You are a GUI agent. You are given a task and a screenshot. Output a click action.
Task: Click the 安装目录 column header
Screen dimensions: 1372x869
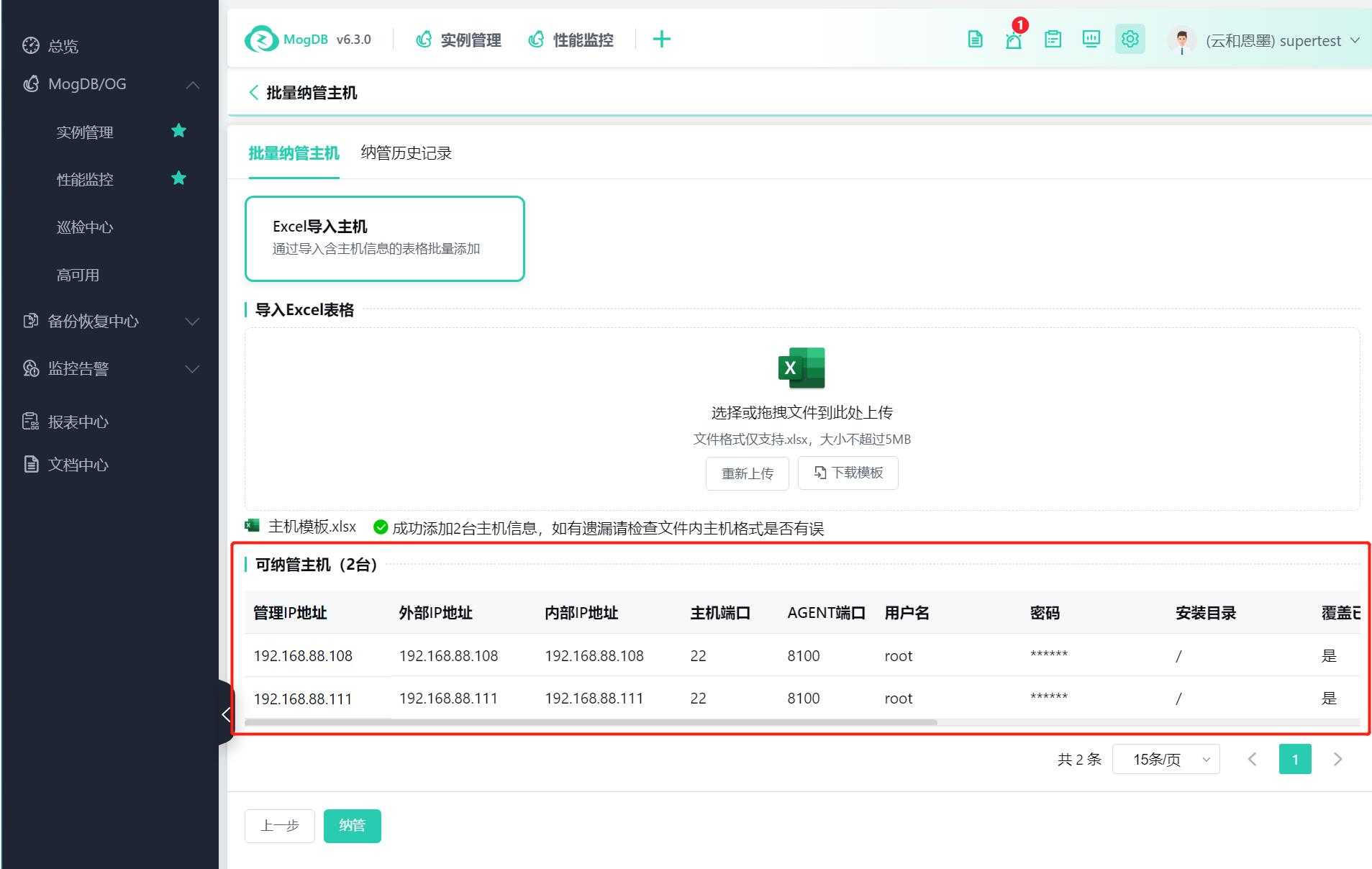coord(1206,613)
